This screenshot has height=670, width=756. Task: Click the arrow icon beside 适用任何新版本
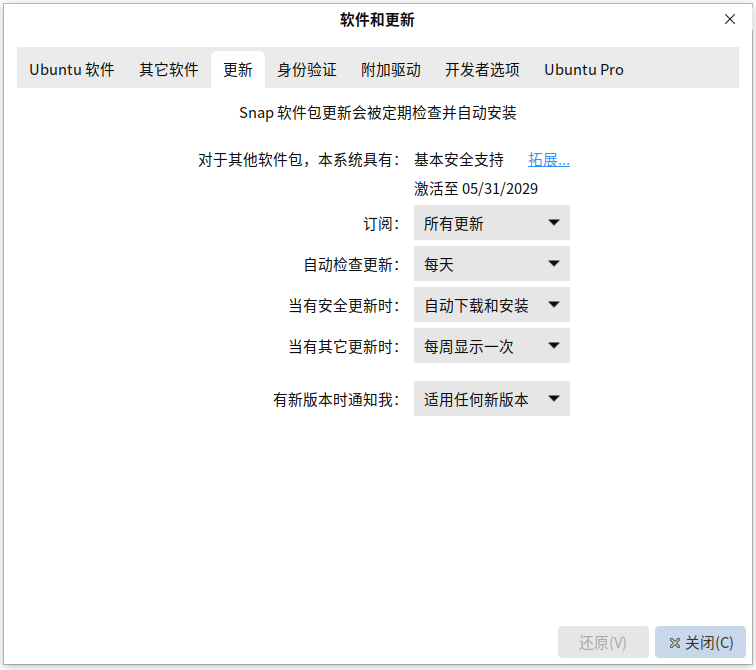click(x=554, y=399)
